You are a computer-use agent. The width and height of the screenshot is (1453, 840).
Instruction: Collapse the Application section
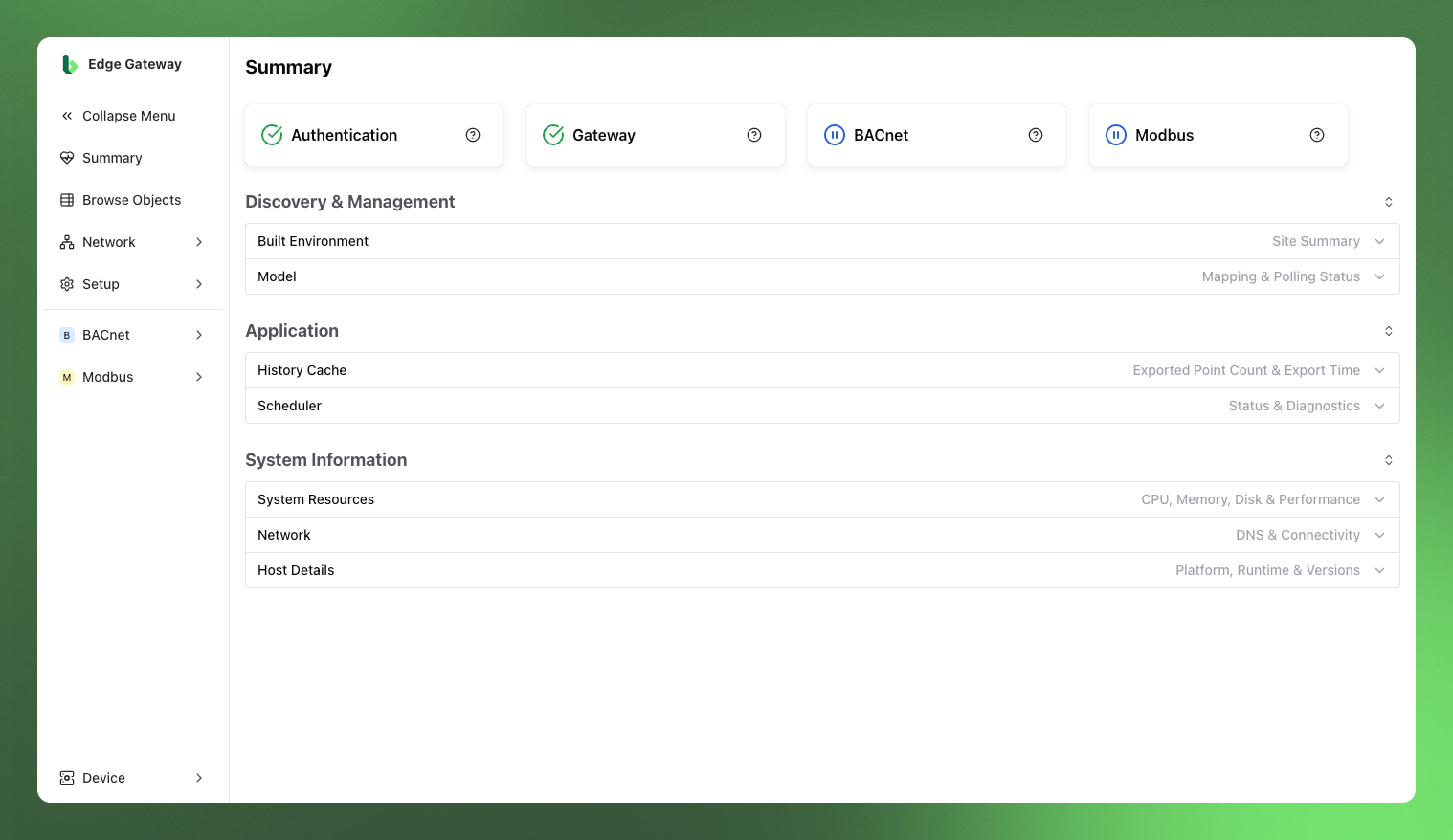[1389, 331]
